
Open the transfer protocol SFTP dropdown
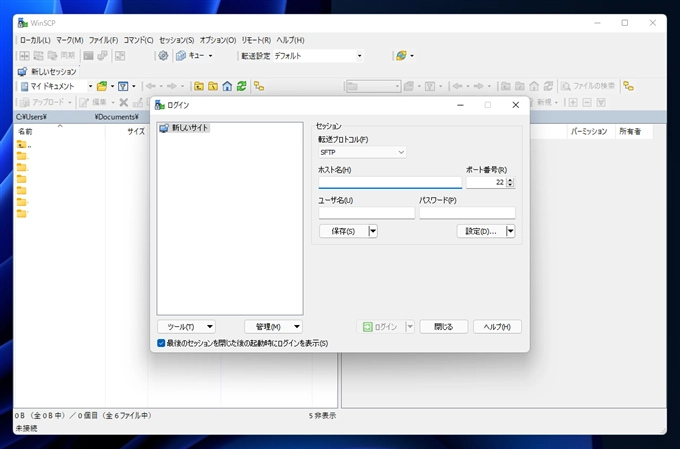coord(362,152)
